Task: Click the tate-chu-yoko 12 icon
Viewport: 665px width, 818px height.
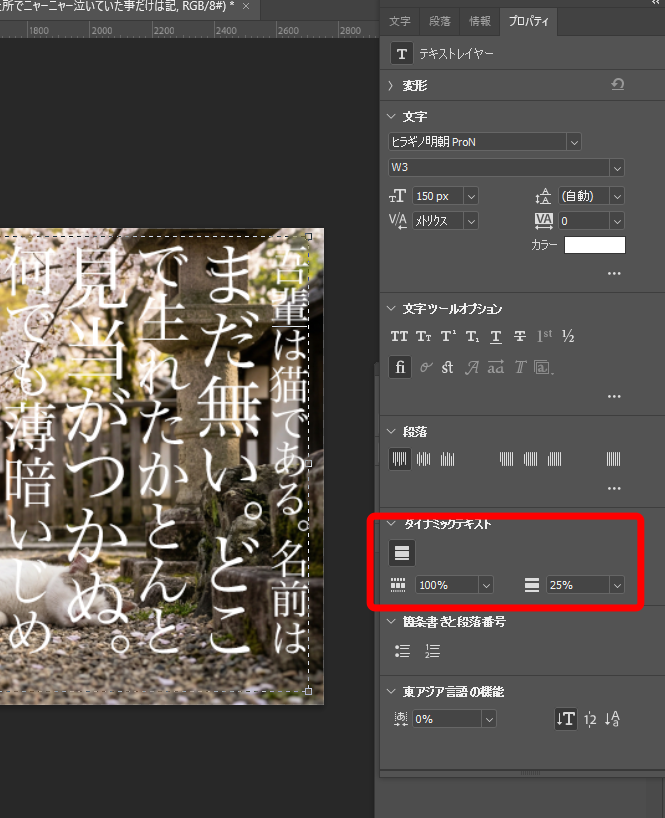Action: tap(590, 719)
